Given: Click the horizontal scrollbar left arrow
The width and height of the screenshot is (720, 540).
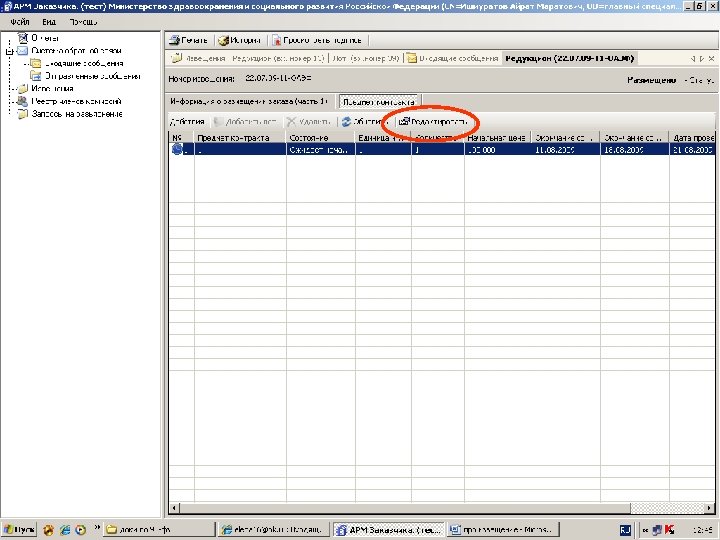Looking at the screenshot, I should [174, 508].
